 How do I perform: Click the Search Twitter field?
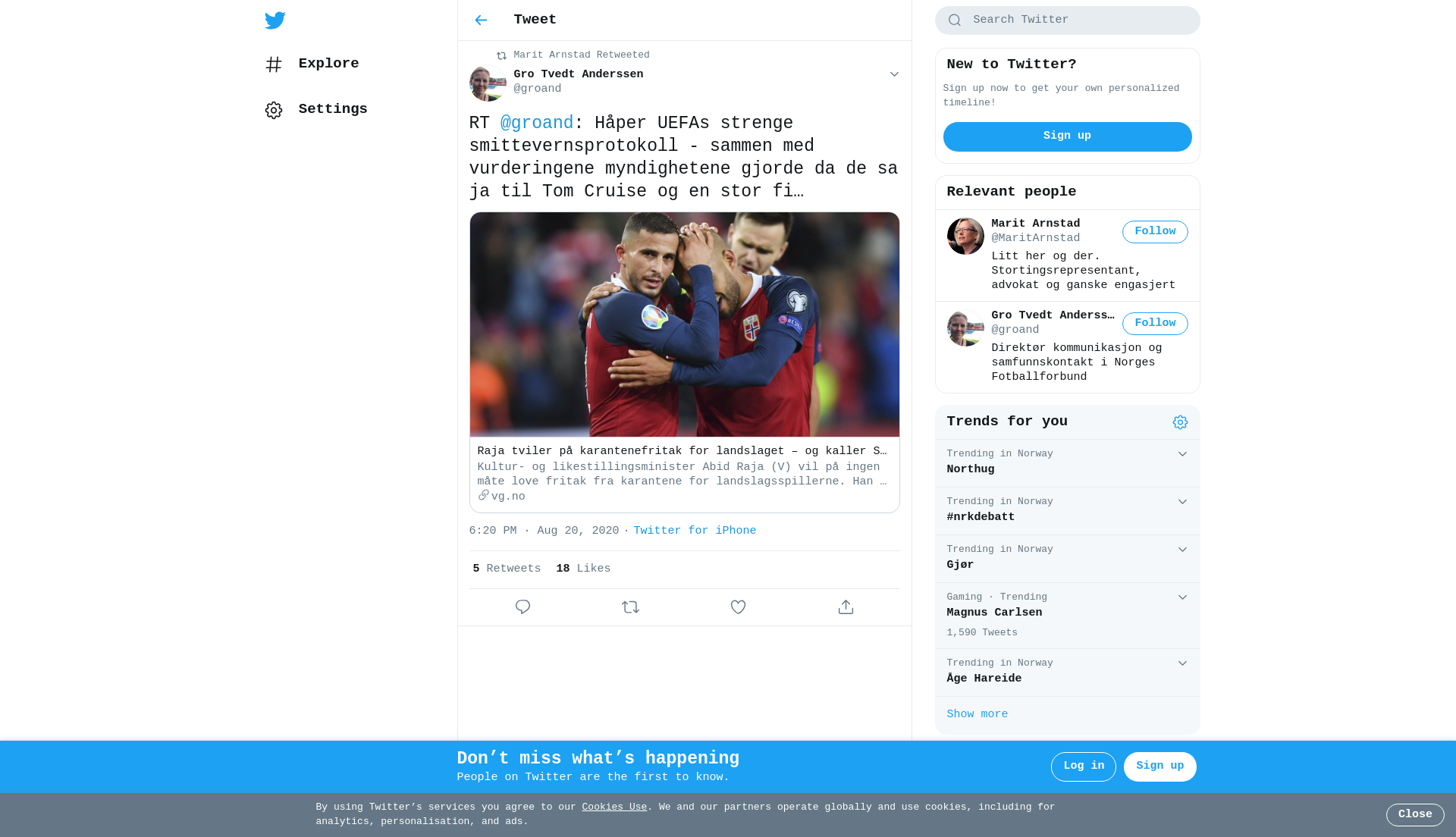1067,20
